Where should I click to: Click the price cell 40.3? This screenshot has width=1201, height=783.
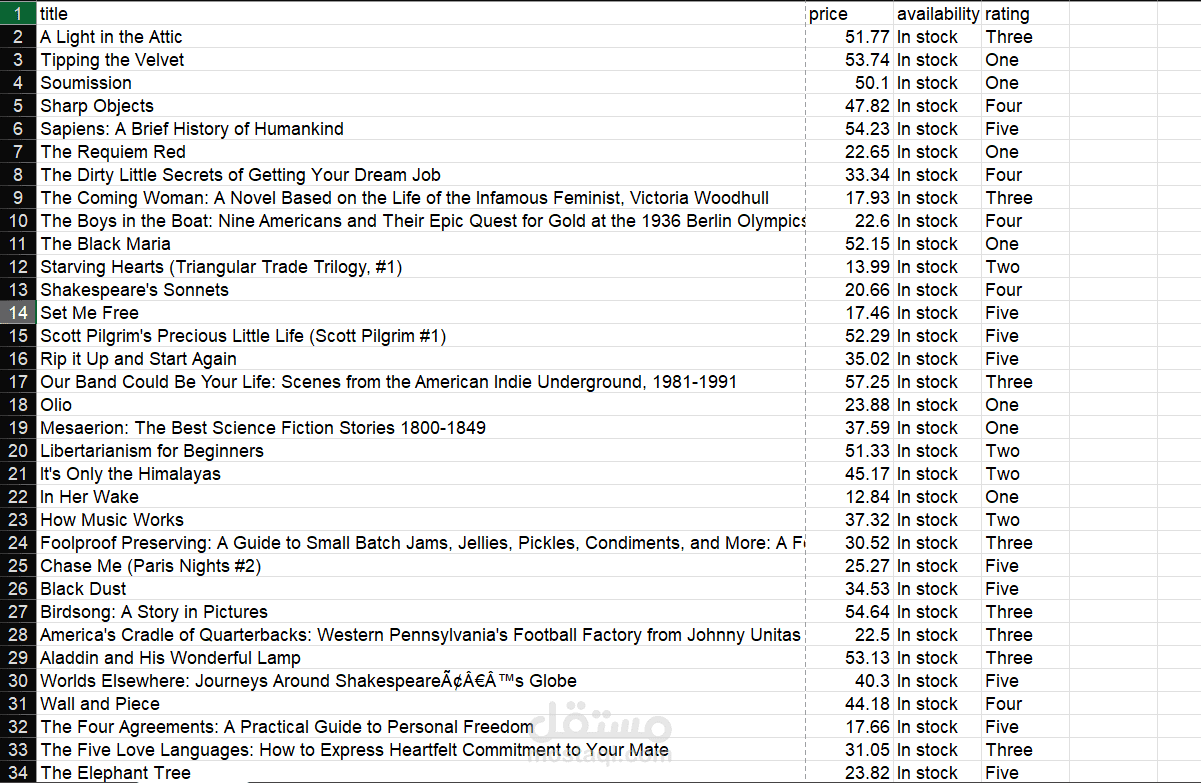(850, 681)
